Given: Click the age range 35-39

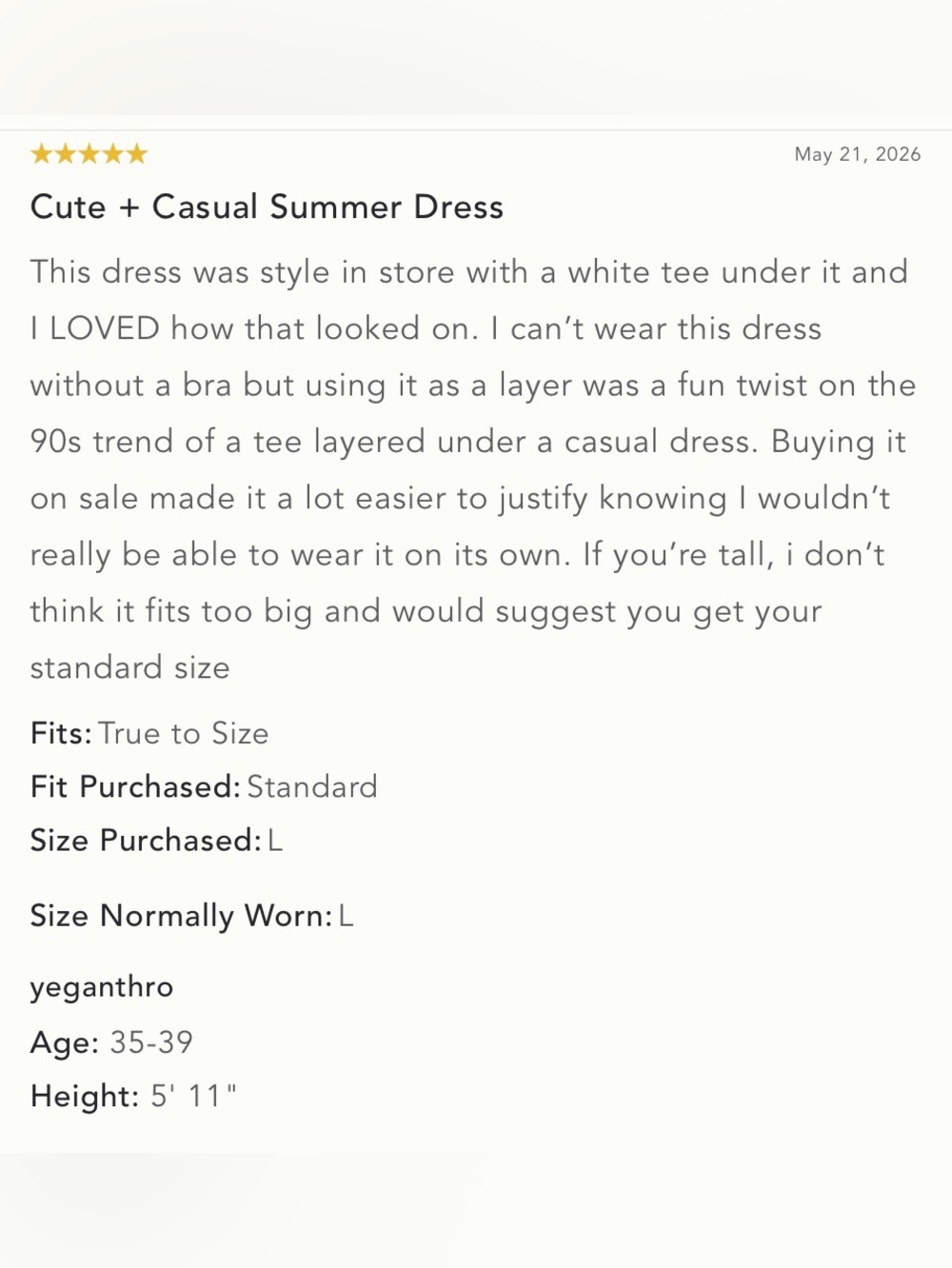Looking at the screenshot, I should tap(151, 1041).
